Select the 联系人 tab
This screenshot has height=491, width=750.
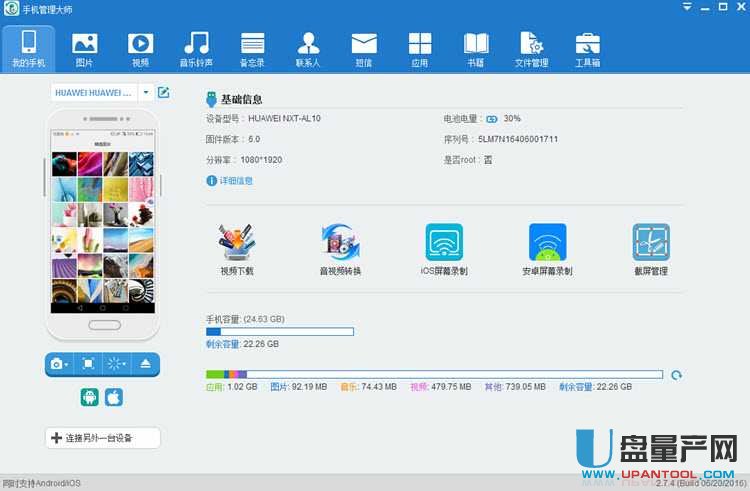click(x=308, y=49)
